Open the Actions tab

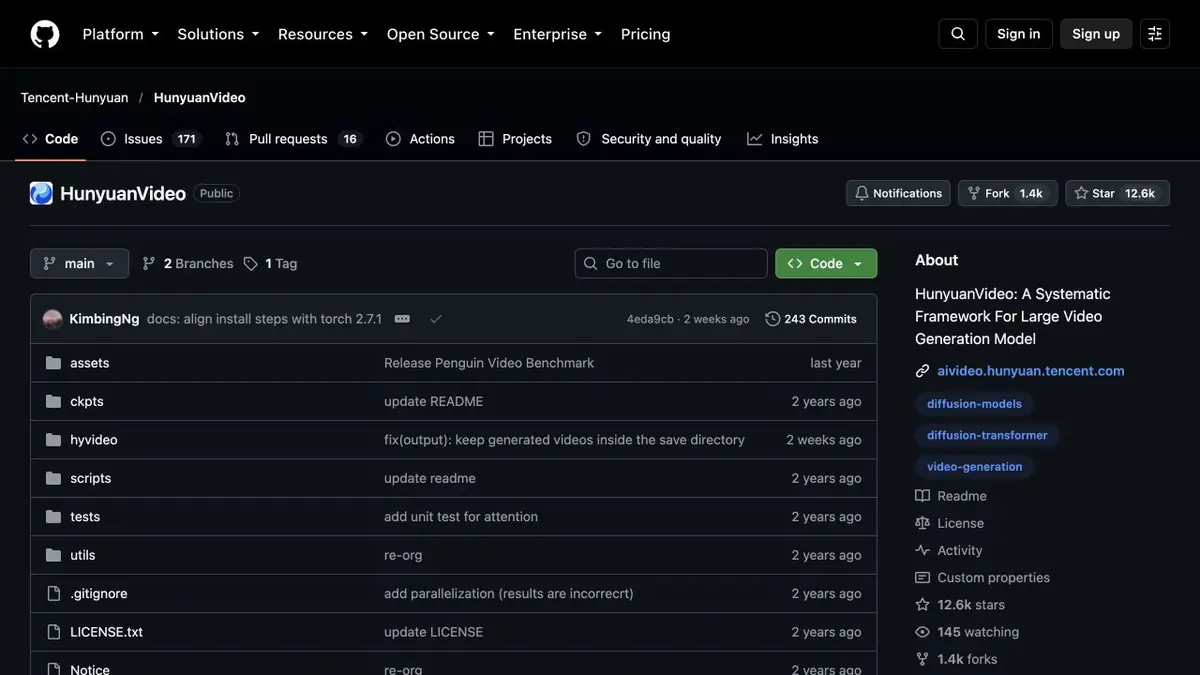[420, 139]
